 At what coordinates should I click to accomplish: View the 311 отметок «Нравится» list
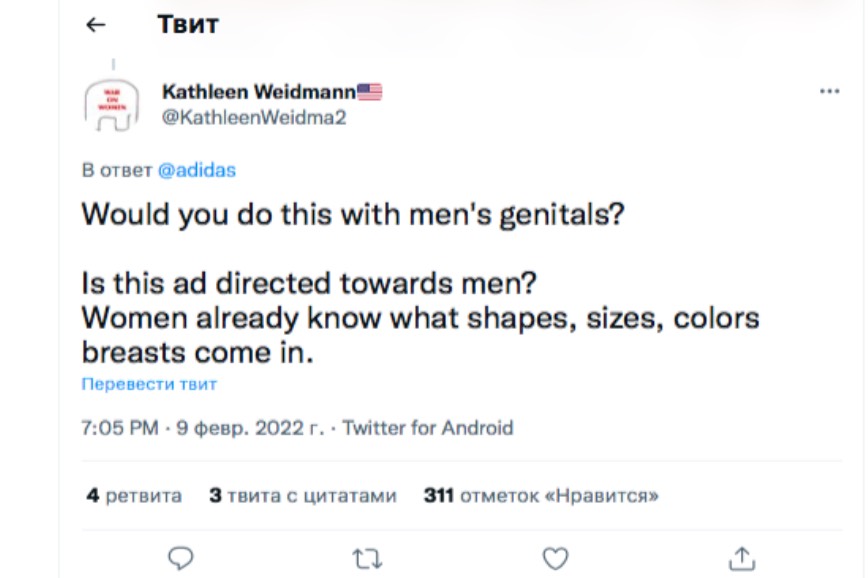541,496
